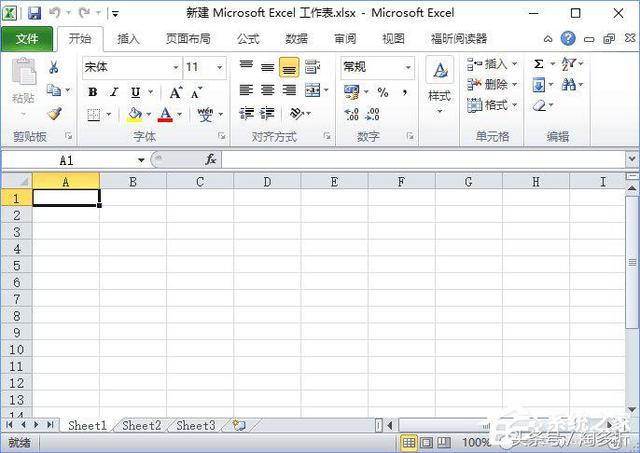Viewport: 640px width, 453px height.
Task: Open the font name dropdown
Action: point(175,67)
